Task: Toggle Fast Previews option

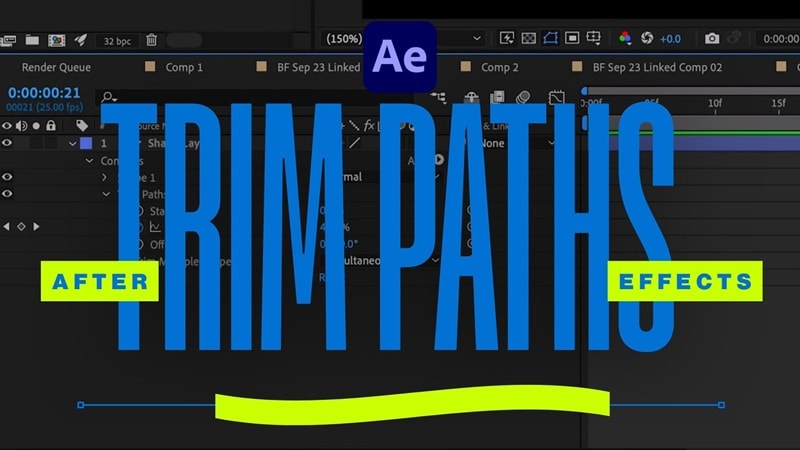Action: 507,38
